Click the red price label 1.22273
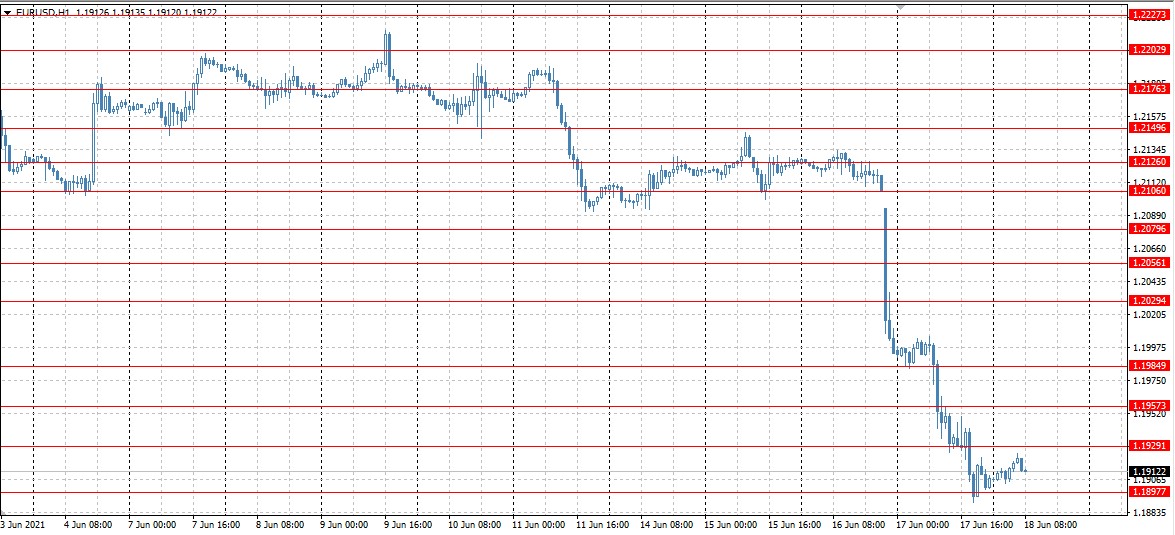1175x535 pixels. tap(1150, 15)
